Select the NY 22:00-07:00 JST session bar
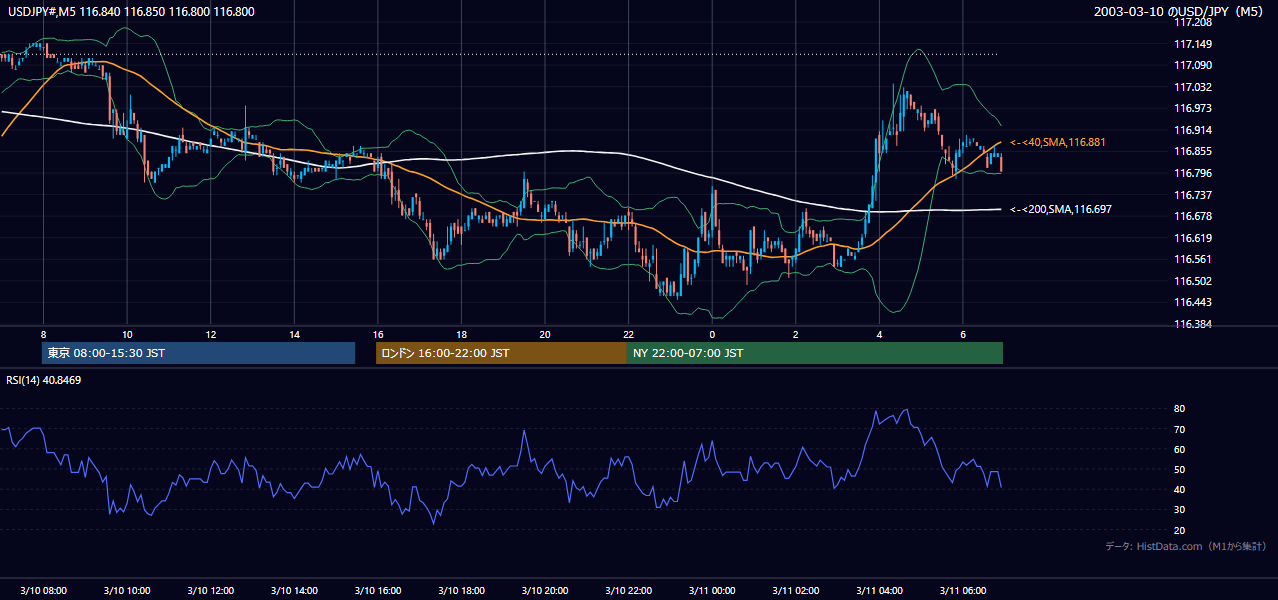Image resolution: width=1278 pixels, height=600 pixels. pos(815,353)
